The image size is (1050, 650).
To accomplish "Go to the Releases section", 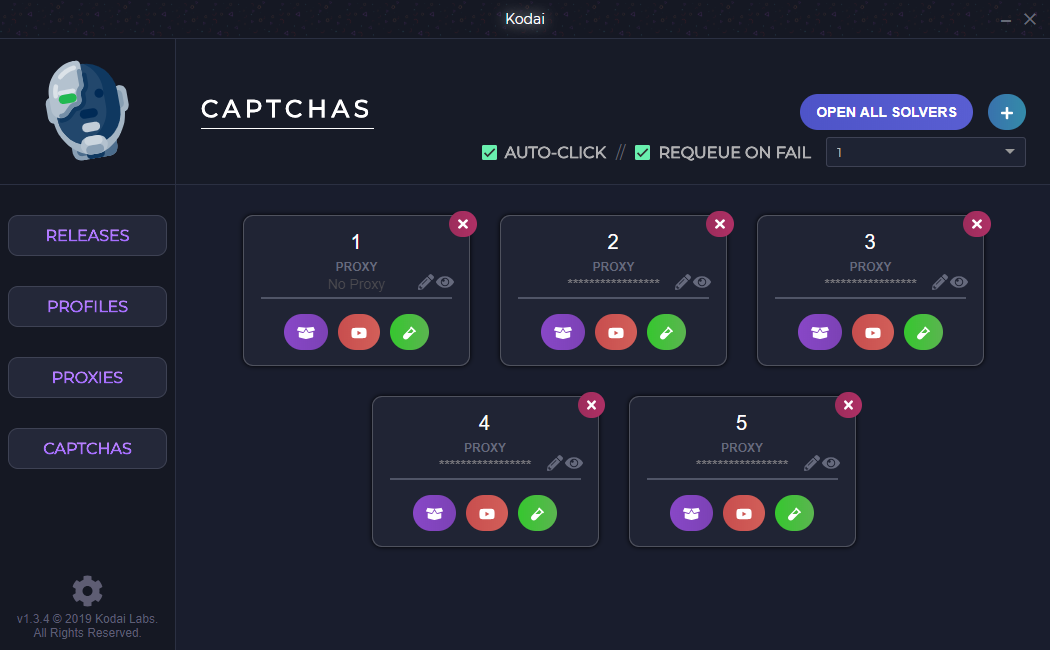I will pos(88,236).
